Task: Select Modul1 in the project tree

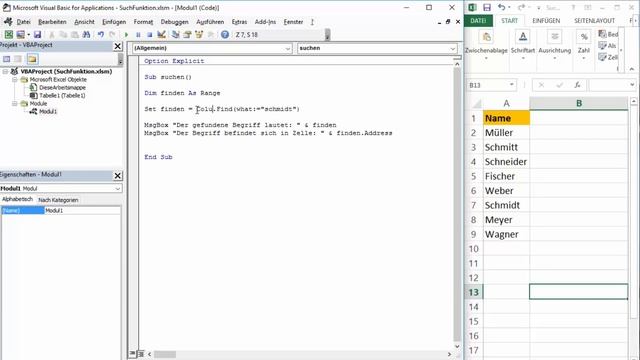Action: pos(48,111)
